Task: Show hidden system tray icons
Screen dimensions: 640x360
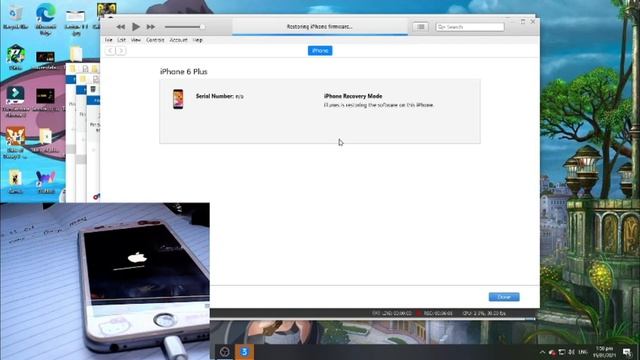Action: (542, 352)
